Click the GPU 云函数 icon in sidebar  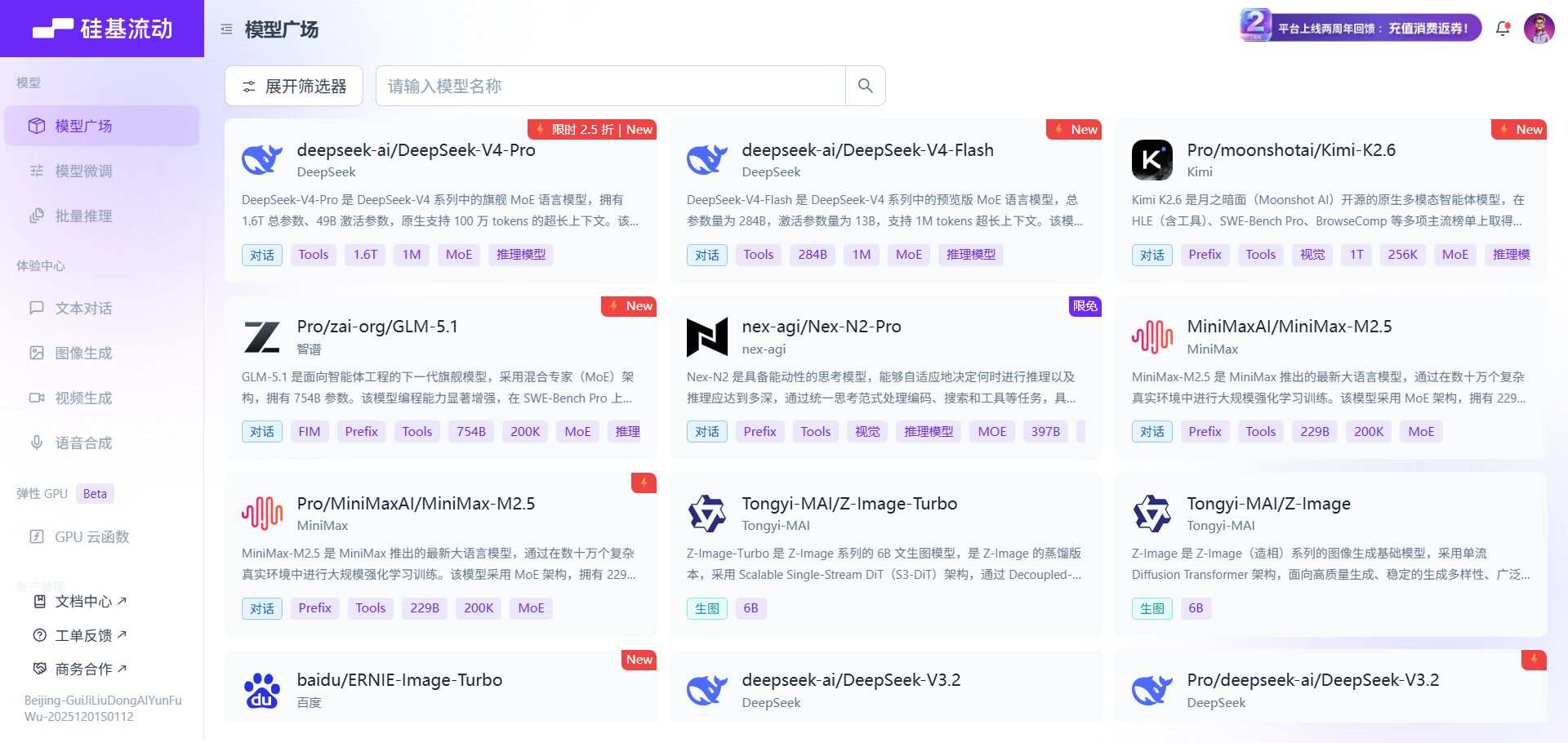37,536
